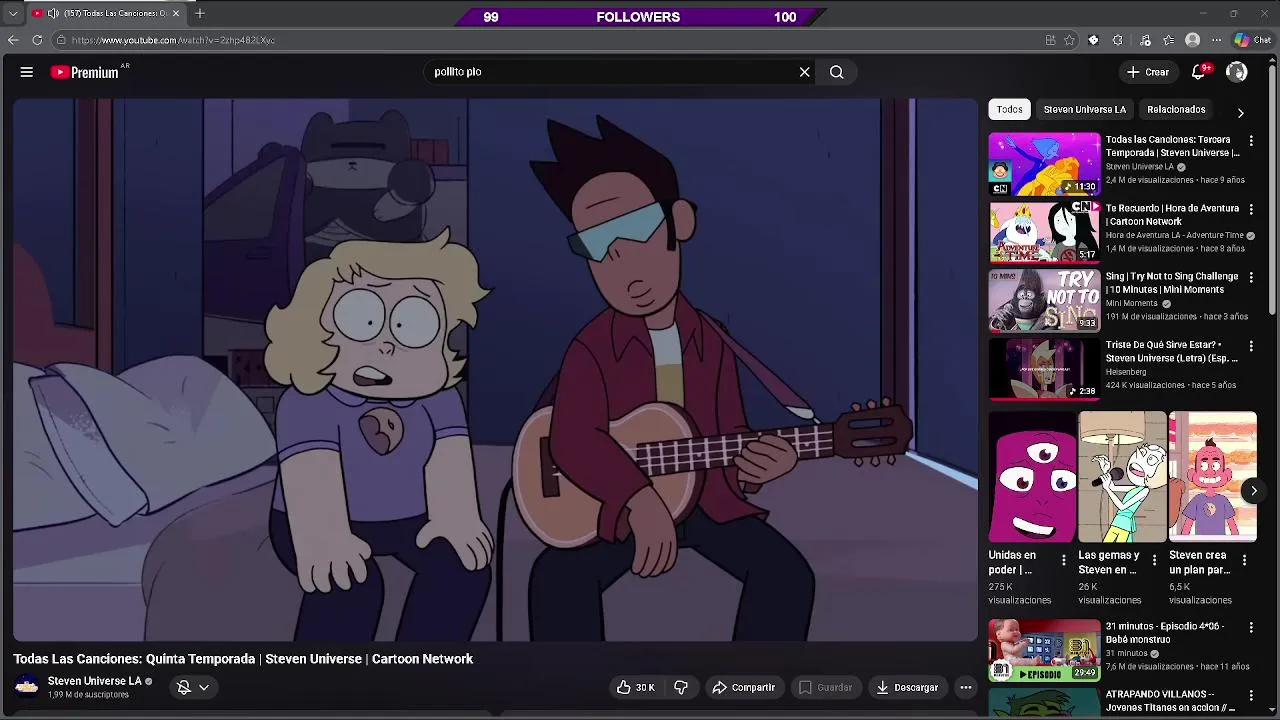Open YouTube notifications bell with 9+ badge
The image size is (1280, 720).
click(x=1199, y=72)
